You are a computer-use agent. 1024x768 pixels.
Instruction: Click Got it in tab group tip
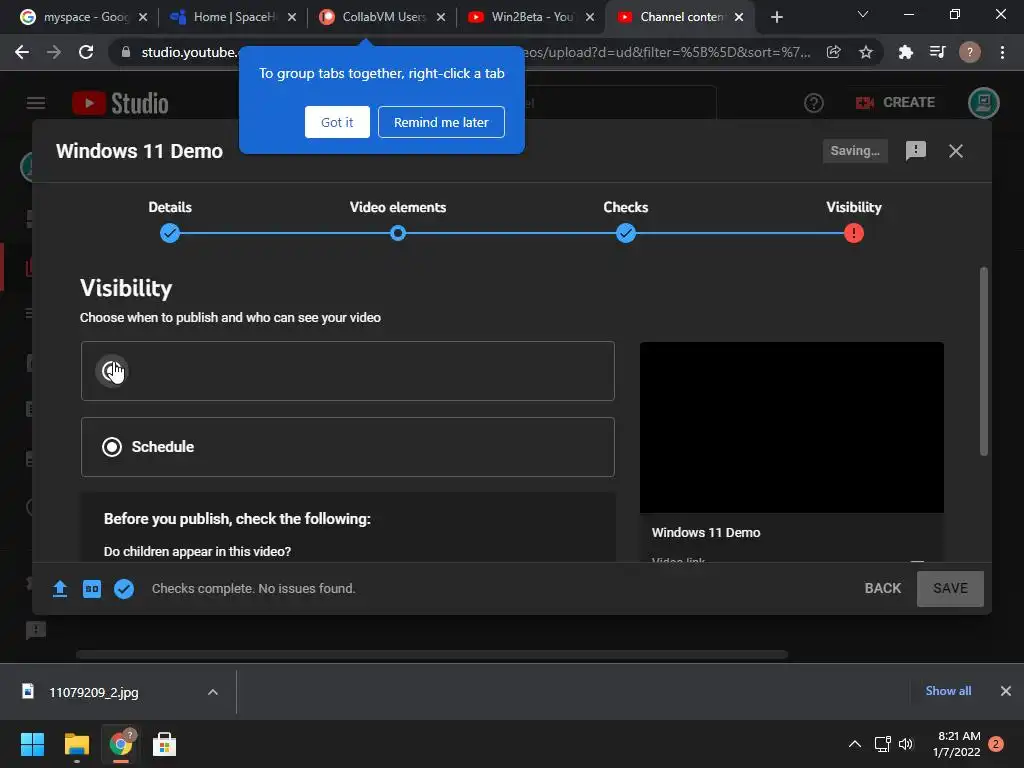[x=337, y=122]
